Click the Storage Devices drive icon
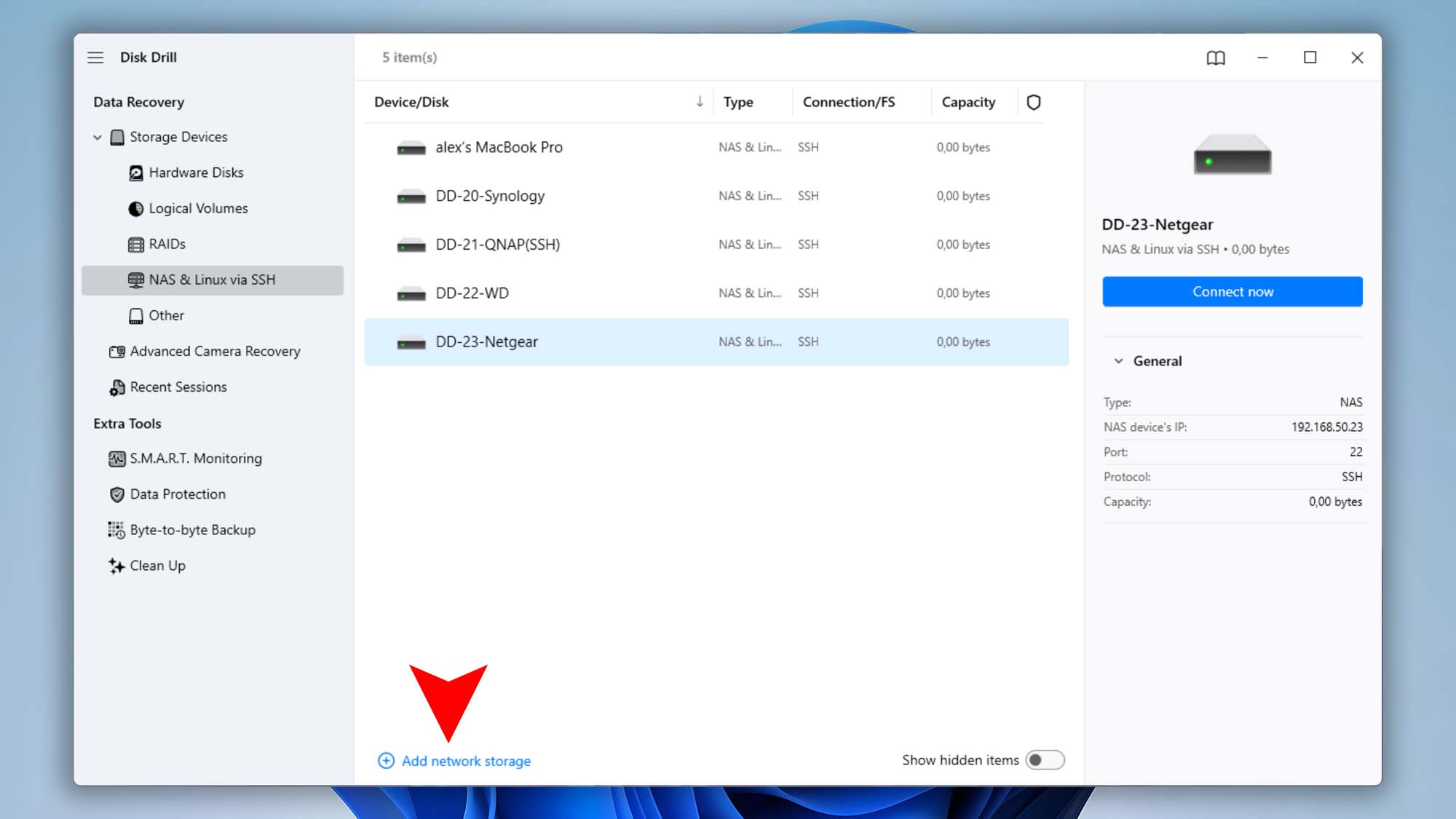Viewport: 1456px width, 819px height. tap(117, 138)
